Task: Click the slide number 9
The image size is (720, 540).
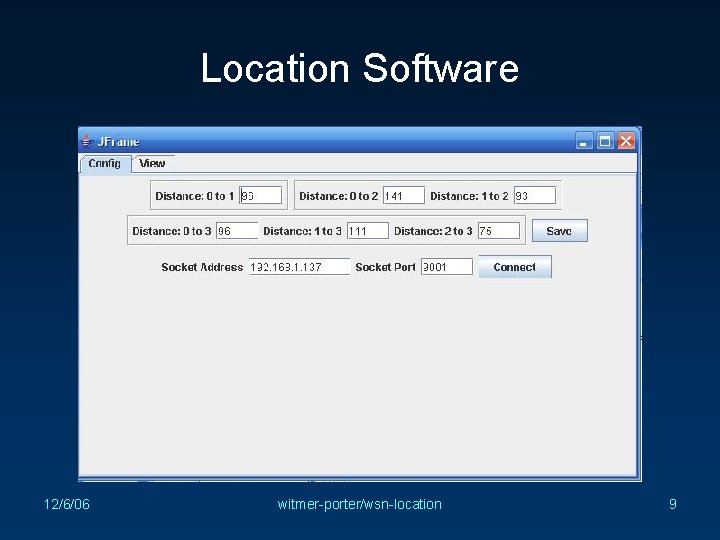Action: tap(673, 504)
